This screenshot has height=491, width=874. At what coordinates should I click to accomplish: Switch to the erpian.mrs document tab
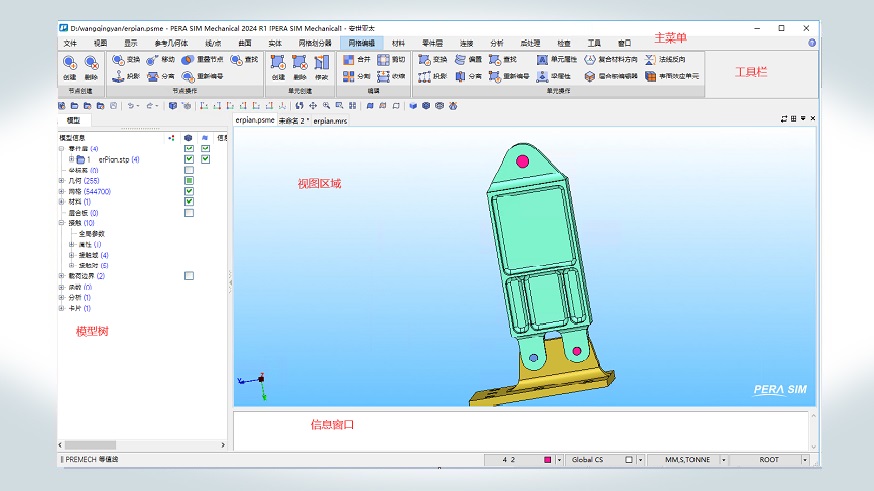(x=329, y=120)
